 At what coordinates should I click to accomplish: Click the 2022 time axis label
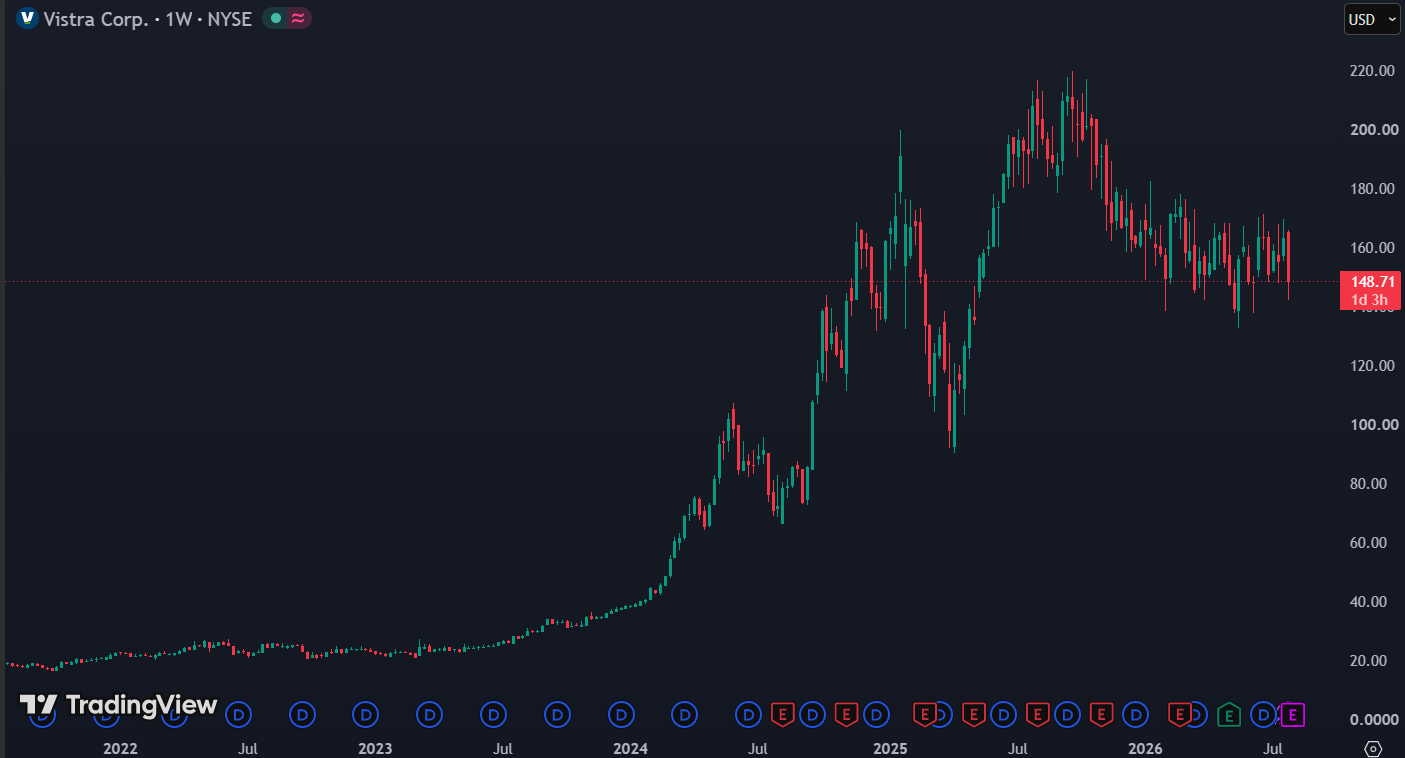point(120,748)
